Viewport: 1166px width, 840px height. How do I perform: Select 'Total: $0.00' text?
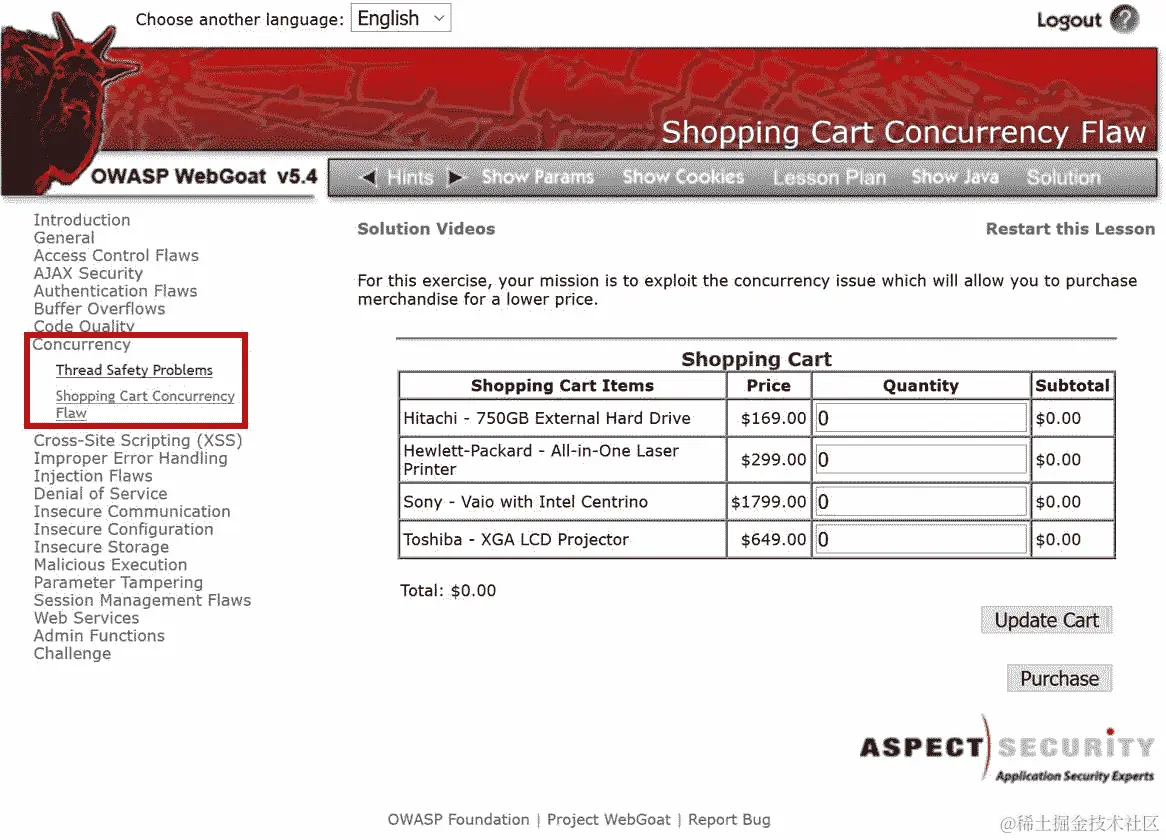click(448, 591)
